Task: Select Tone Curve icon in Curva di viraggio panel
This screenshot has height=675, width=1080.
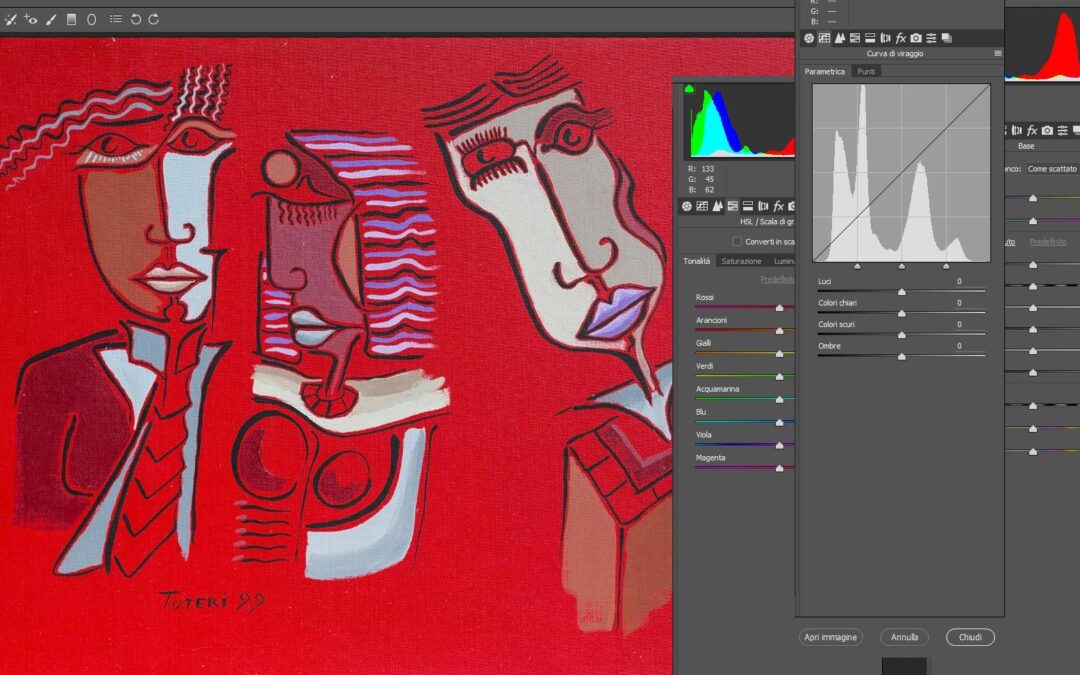Action: (x=824, y=39)
